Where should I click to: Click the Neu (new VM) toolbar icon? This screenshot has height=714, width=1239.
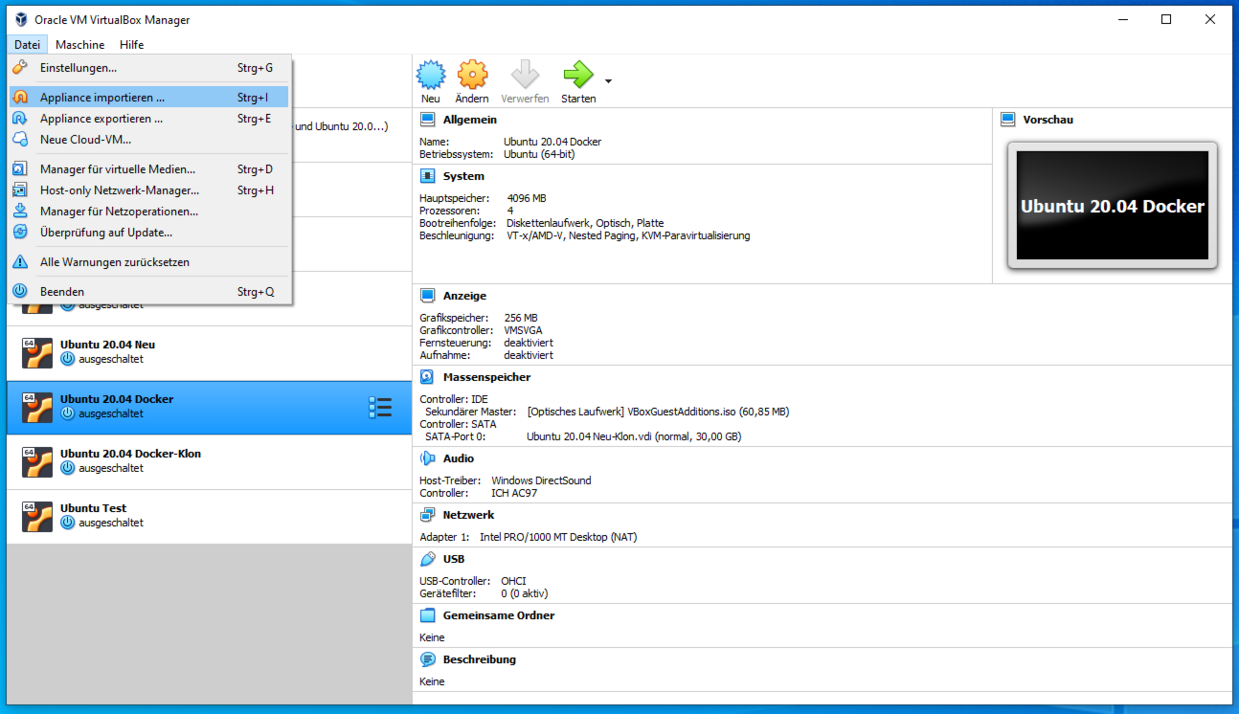pyautogui.click(x=430, y=76)
